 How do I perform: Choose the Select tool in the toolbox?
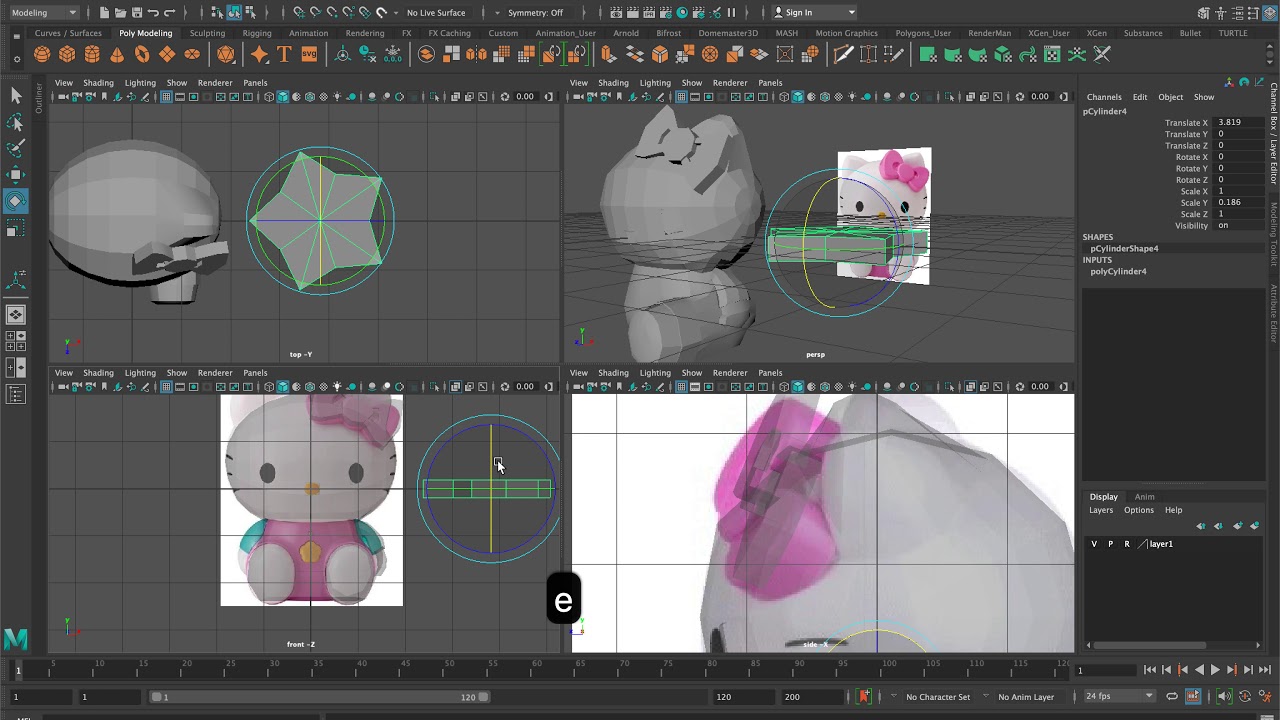[15, 95]
